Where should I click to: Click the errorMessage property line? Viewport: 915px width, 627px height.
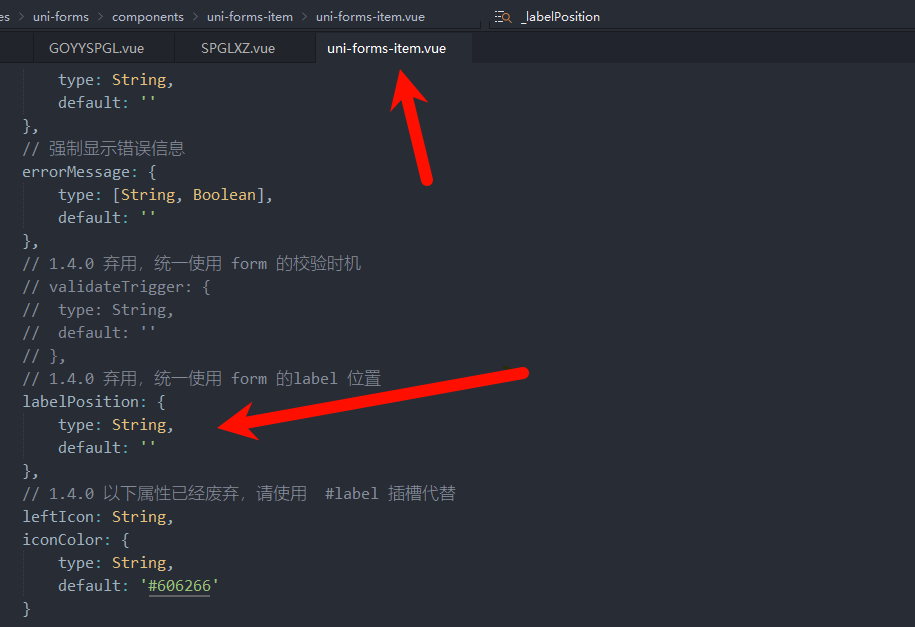[x=89, y=172]
